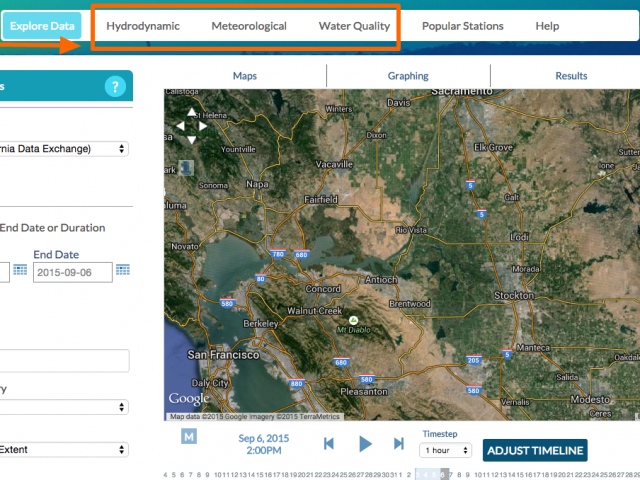Click the Explore Data button

42,26
